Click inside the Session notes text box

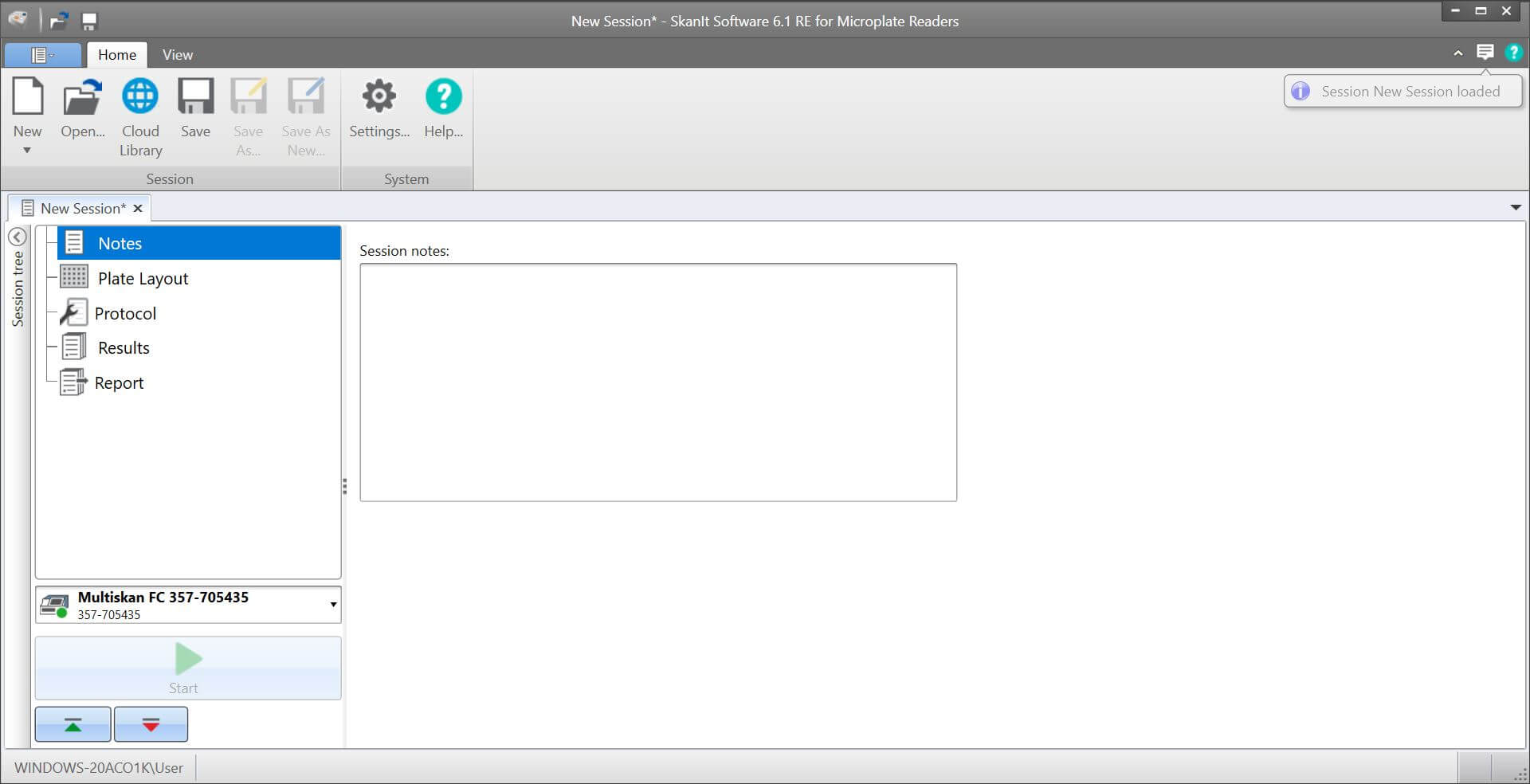pos(657,382)
